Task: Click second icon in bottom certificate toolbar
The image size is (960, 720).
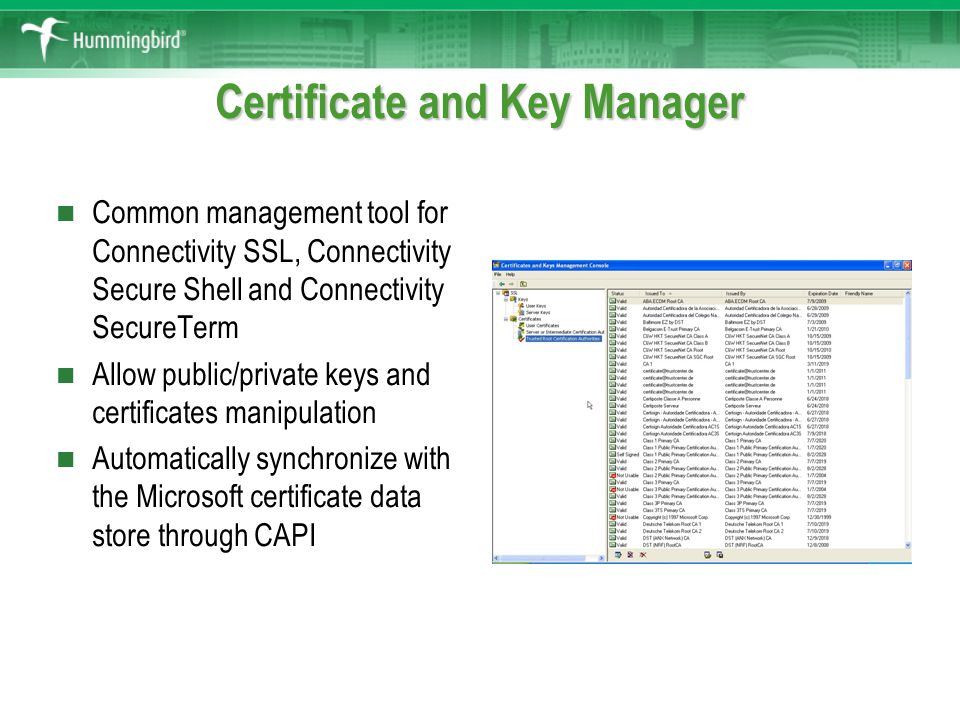Action: [630, 555]
